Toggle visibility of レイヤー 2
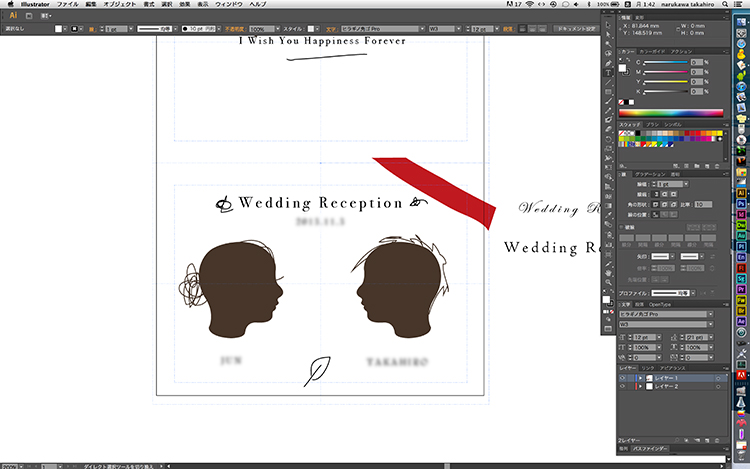Image resolution: width=750 pixels, height=469 pixels. [620, 387]
